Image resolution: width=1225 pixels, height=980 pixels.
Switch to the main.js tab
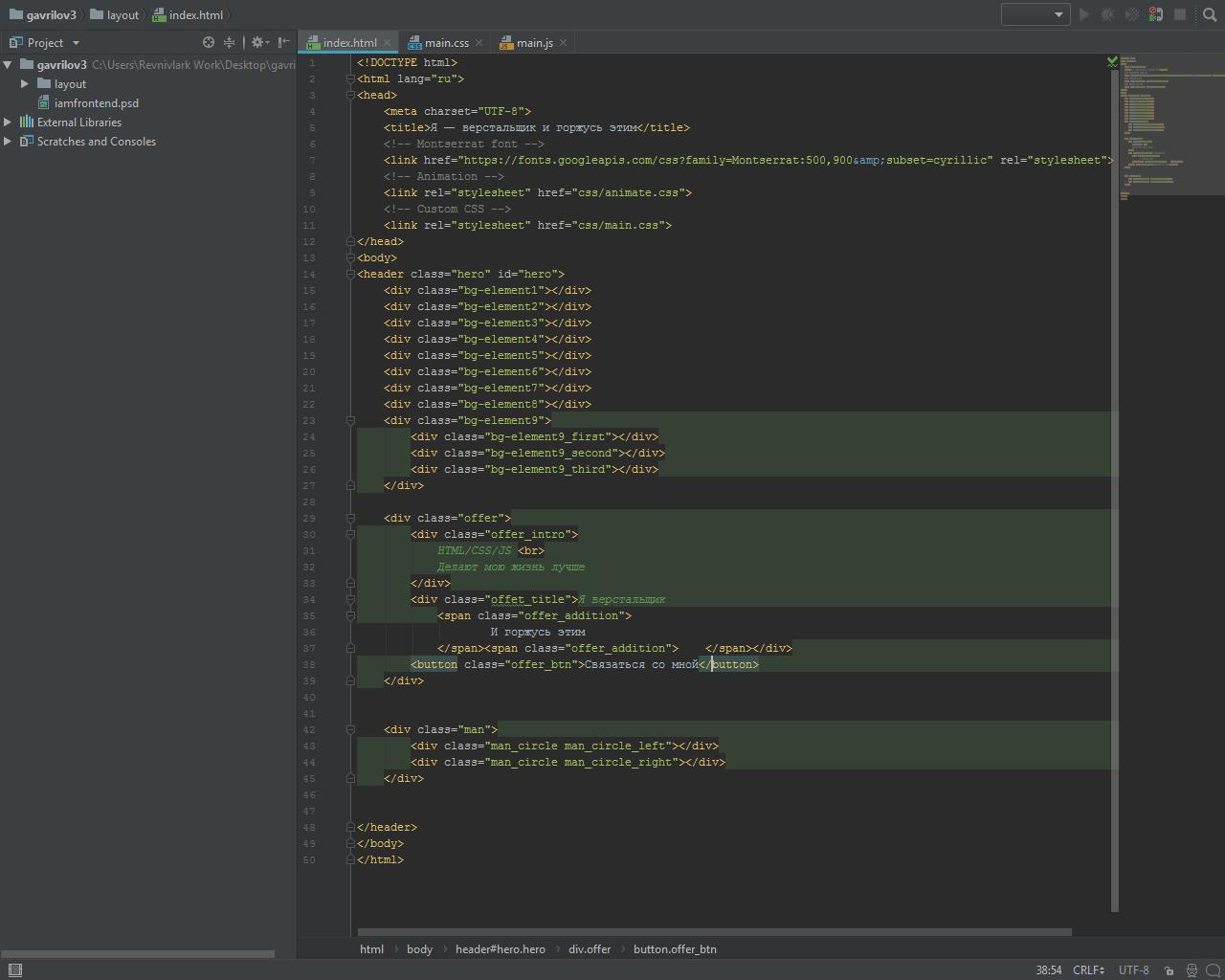tap(534, 42)
